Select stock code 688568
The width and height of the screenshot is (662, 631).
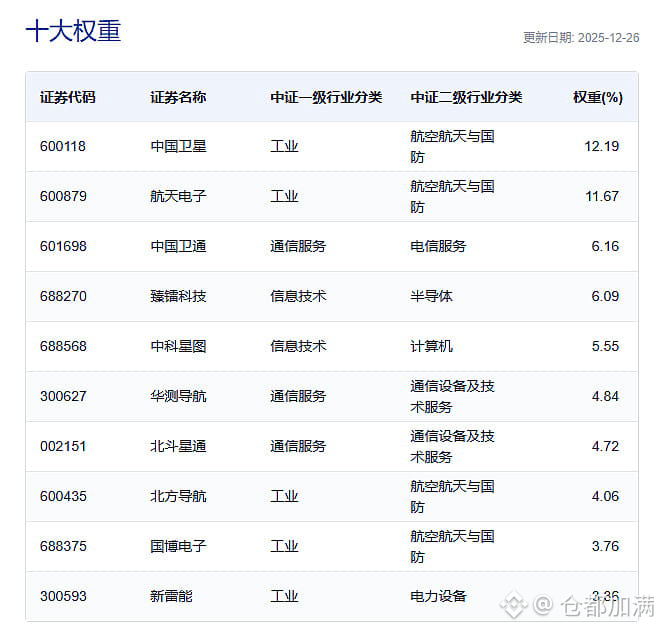click(63, 347)
